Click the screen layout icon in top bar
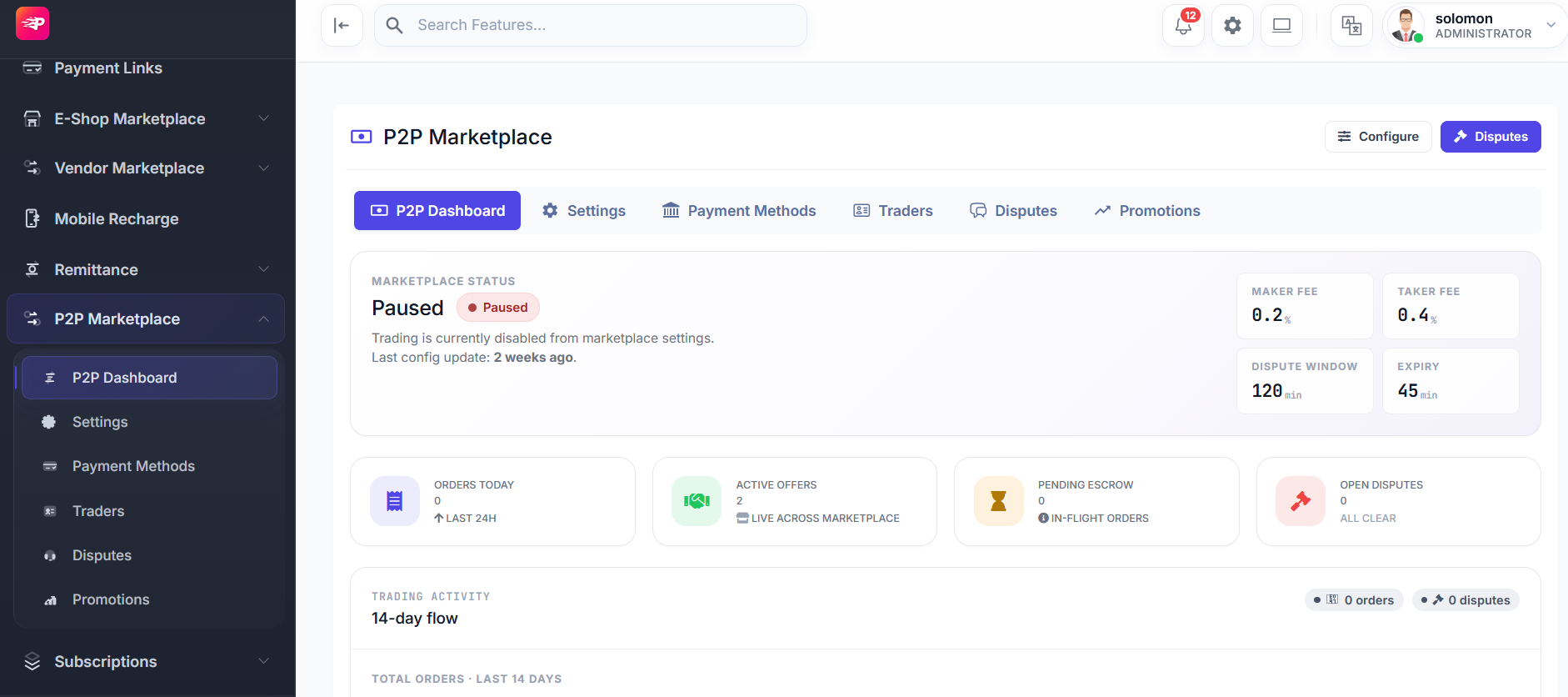 point(1281,25)
